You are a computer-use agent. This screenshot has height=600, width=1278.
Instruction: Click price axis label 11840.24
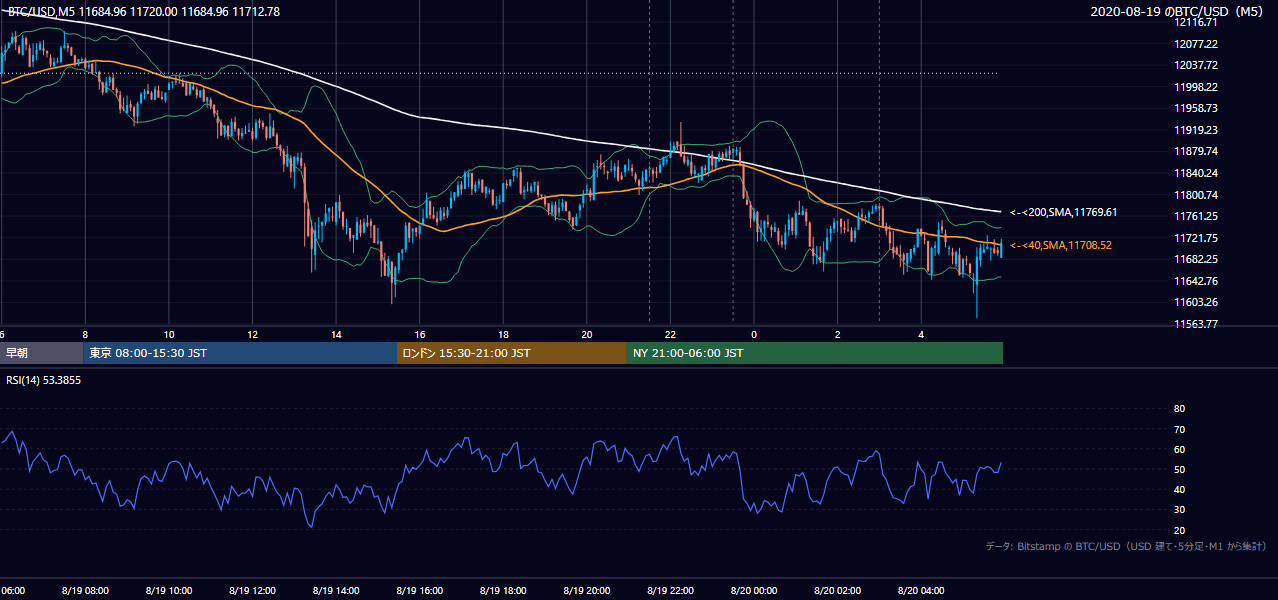(1196, 173)
